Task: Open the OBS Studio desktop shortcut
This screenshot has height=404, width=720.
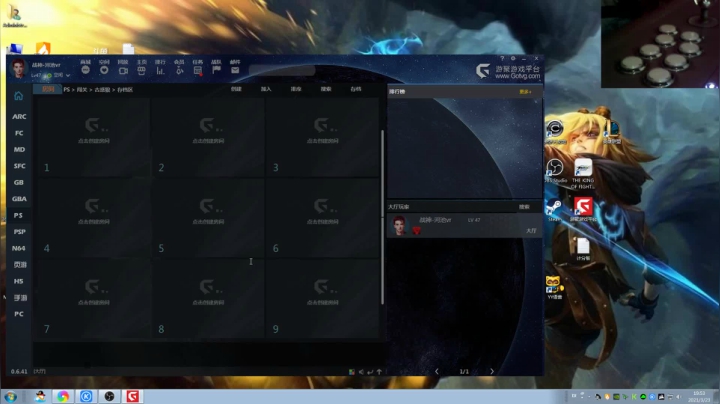Action: point(555,171)
